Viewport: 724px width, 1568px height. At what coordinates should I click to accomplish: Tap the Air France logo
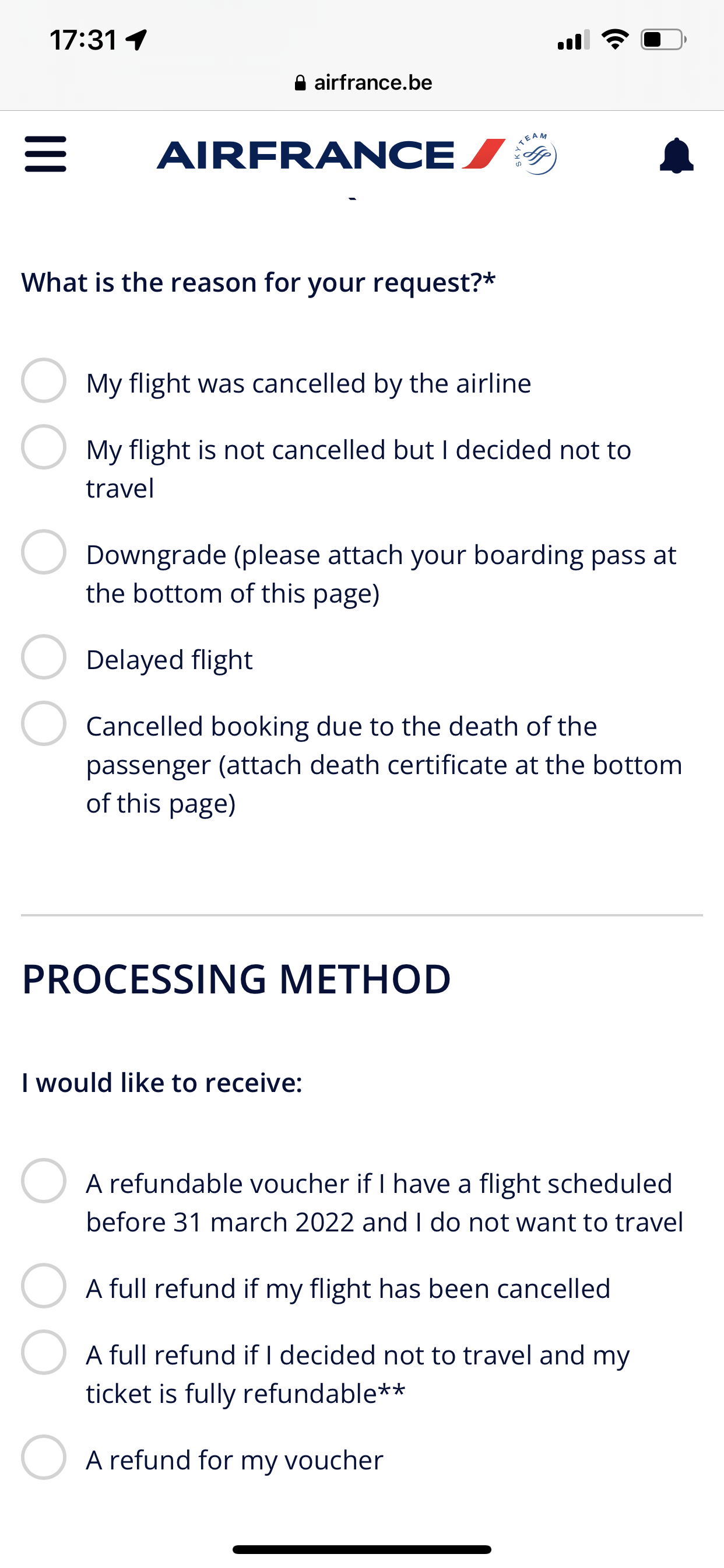tap(331, 155)
